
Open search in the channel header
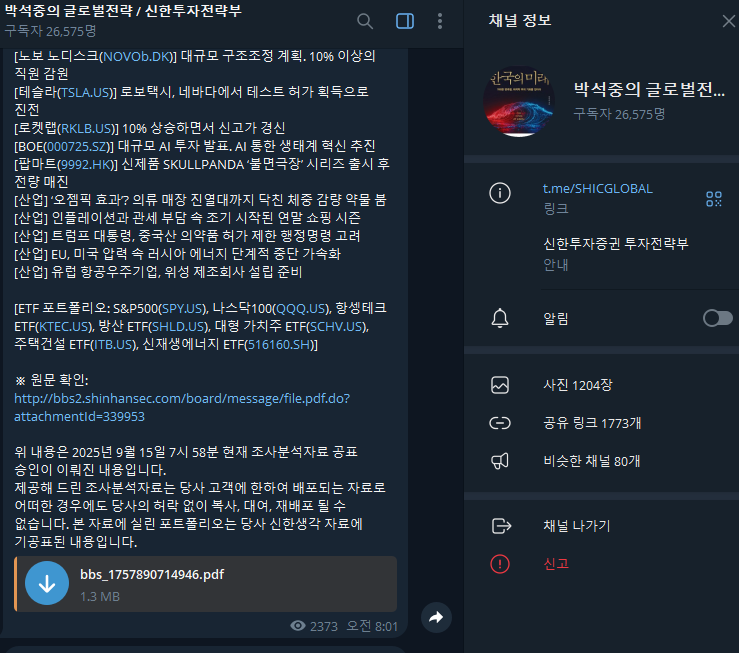pos(365,21)
